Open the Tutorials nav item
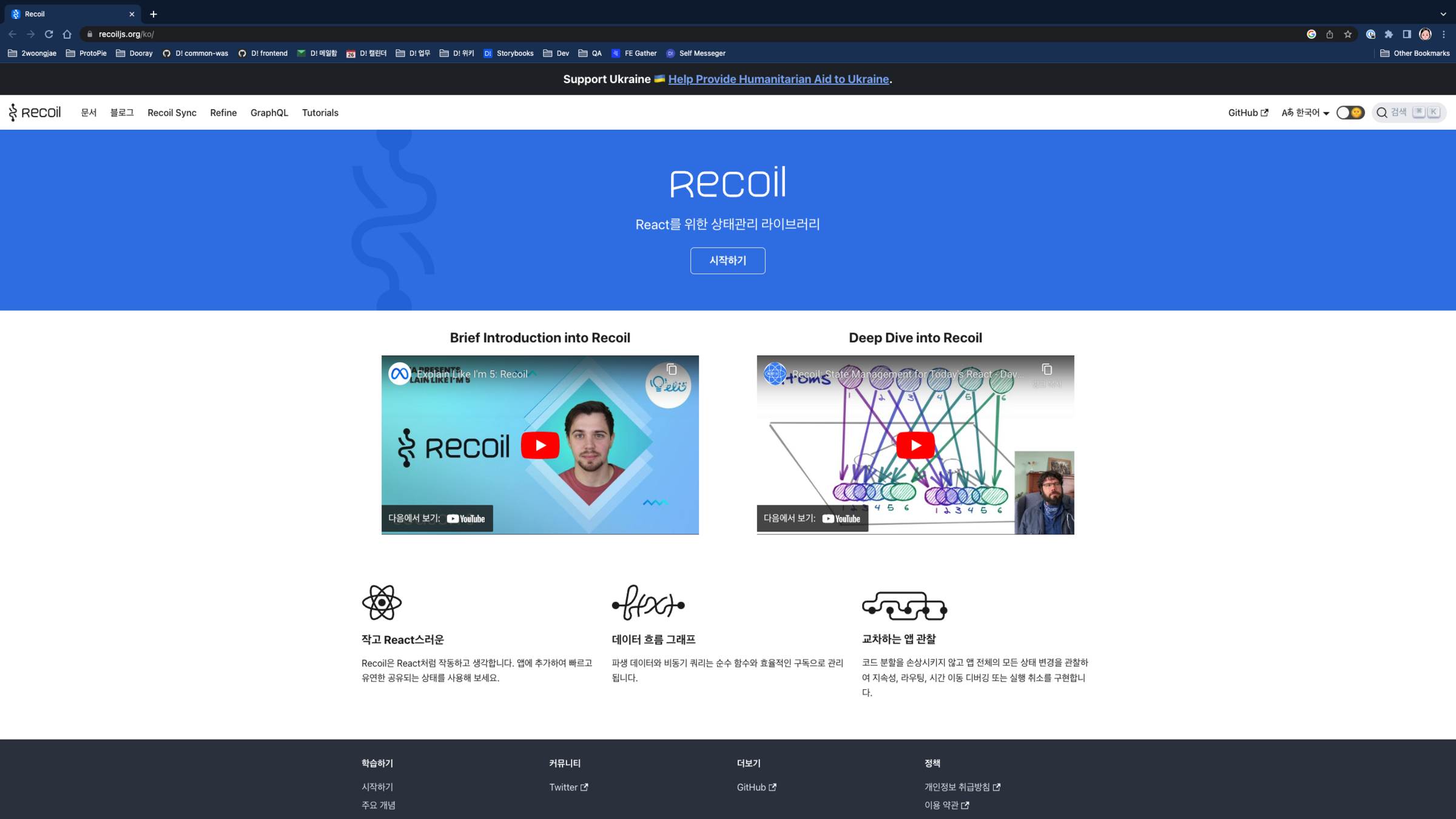 coord(320,113)
